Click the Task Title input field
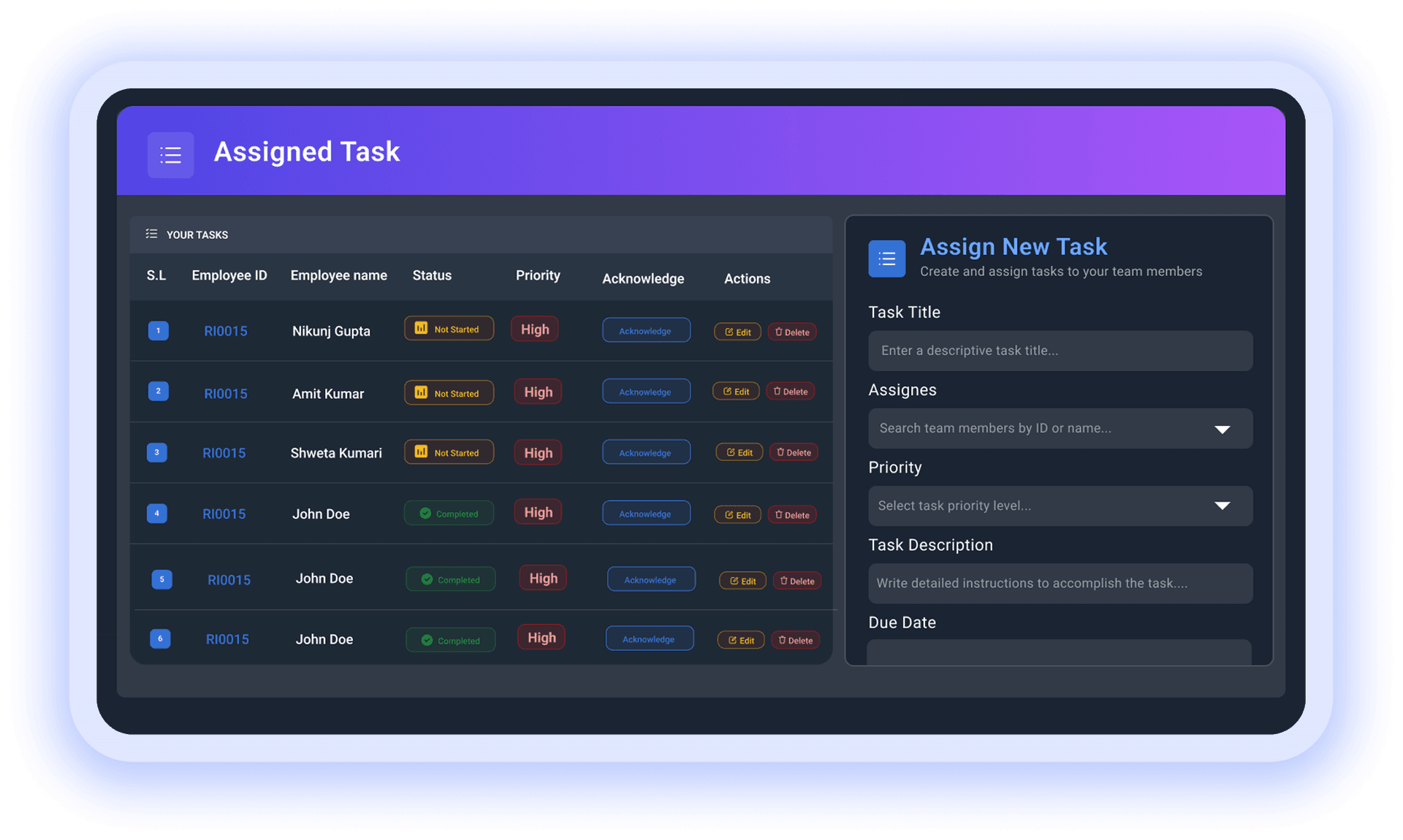Screen dimensions: 1403x840 click(1060, 351)
